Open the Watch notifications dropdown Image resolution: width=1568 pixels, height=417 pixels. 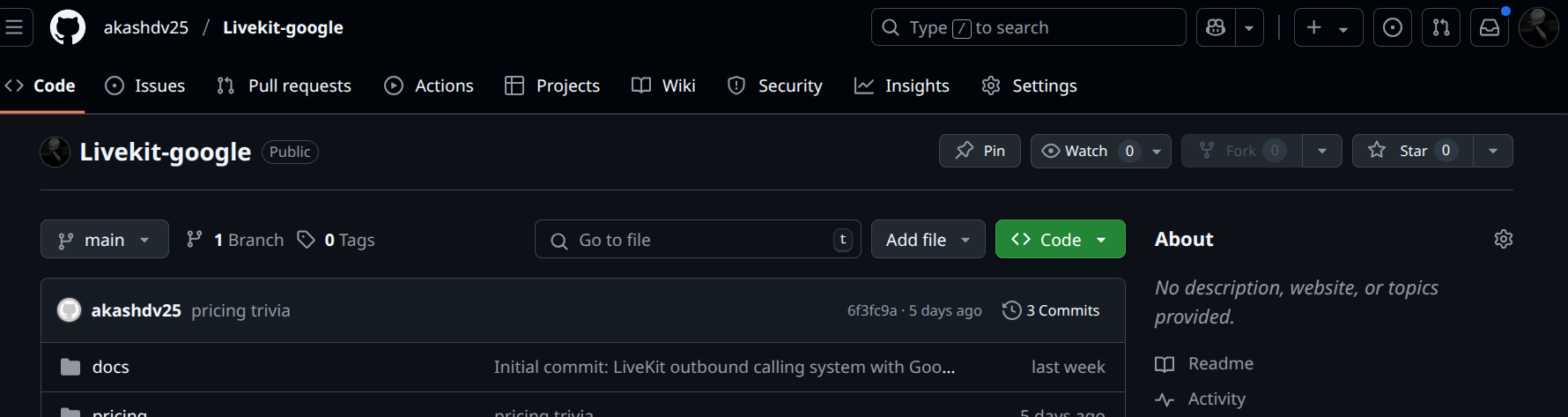[1101, 151]
